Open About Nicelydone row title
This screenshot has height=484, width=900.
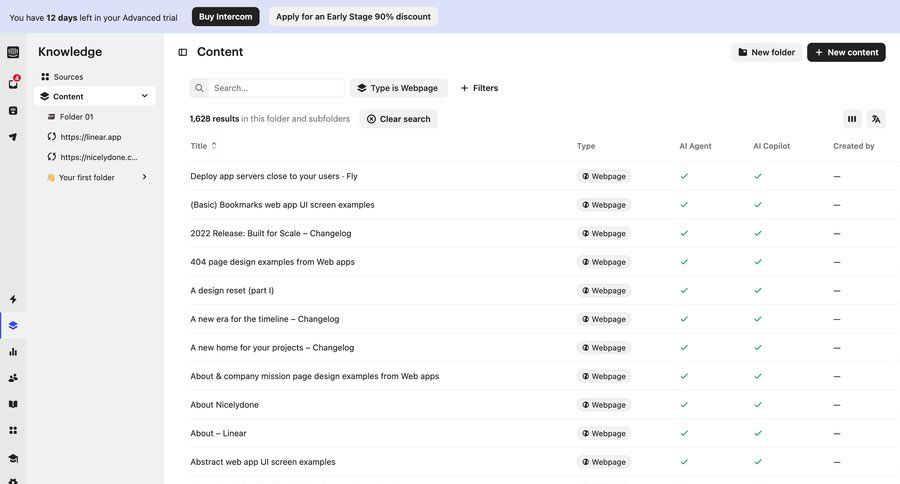point(224,405)
